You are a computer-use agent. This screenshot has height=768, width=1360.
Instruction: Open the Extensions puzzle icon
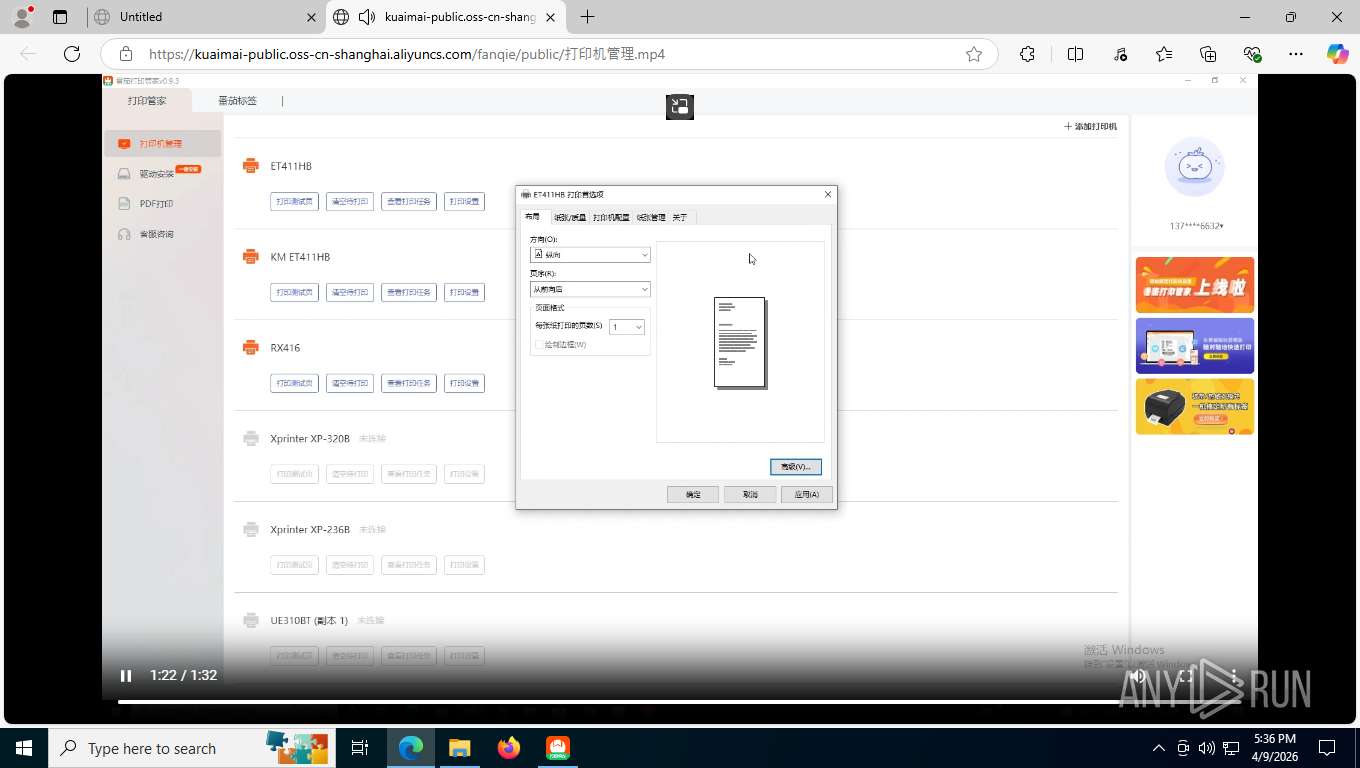1027,54
